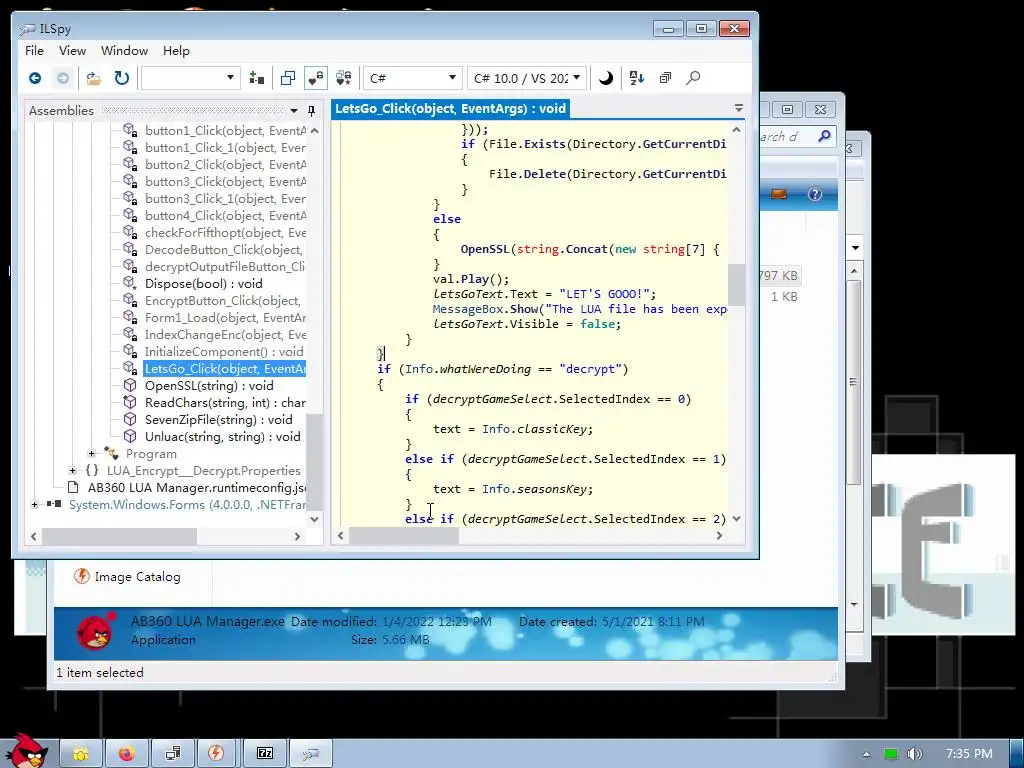Open the Assemblies panel options arrow
The image size is (1024, 768).
(x=294, y=111)
